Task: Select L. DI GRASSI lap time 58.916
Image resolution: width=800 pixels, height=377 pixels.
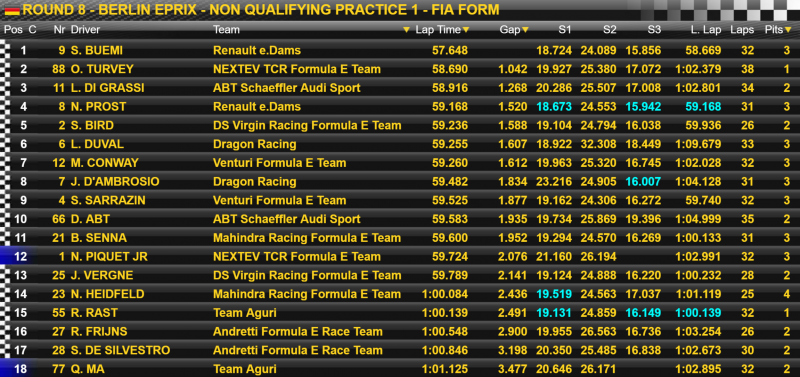Action: (x=450, y=88)
